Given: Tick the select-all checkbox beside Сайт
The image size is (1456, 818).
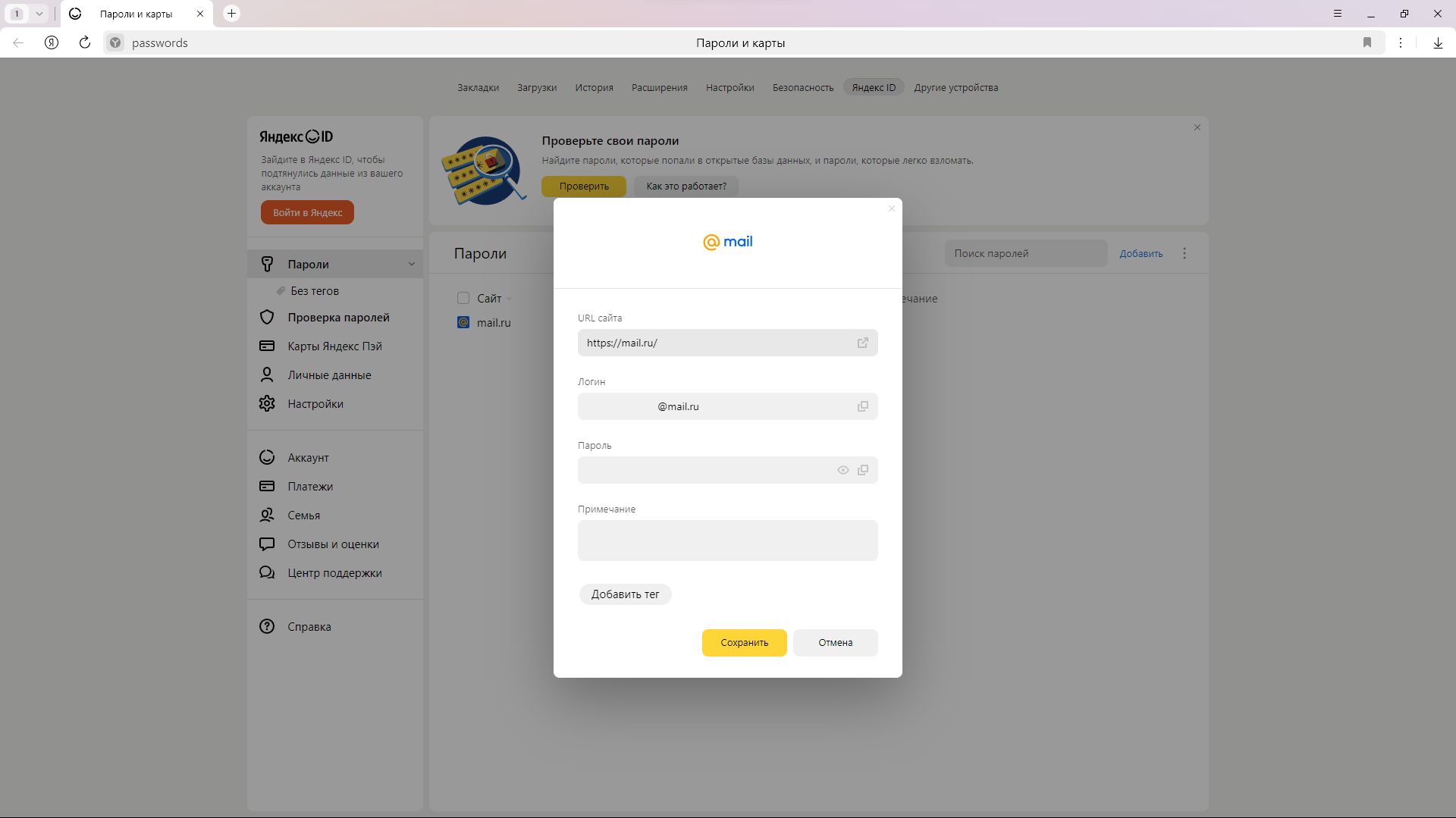Looking at the screenshot, I should tap(463, 298).
